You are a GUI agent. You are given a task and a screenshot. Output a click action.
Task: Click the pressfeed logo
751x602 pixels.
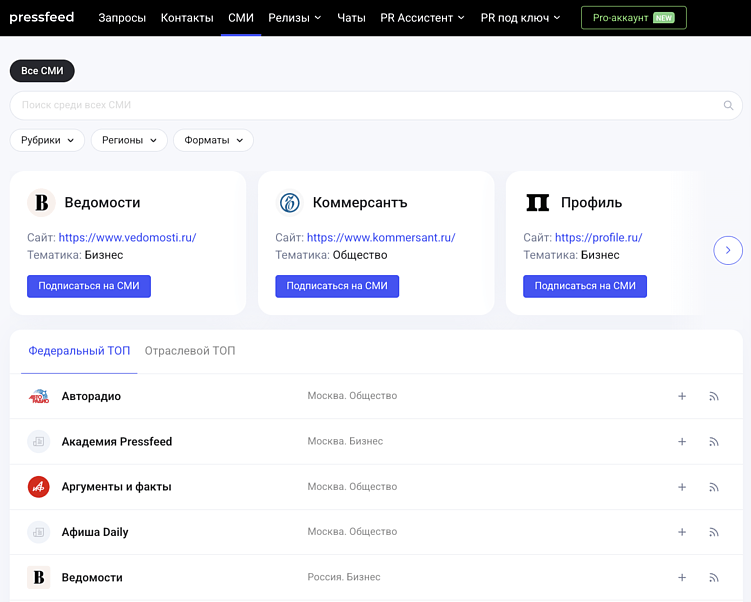(42, 17)
